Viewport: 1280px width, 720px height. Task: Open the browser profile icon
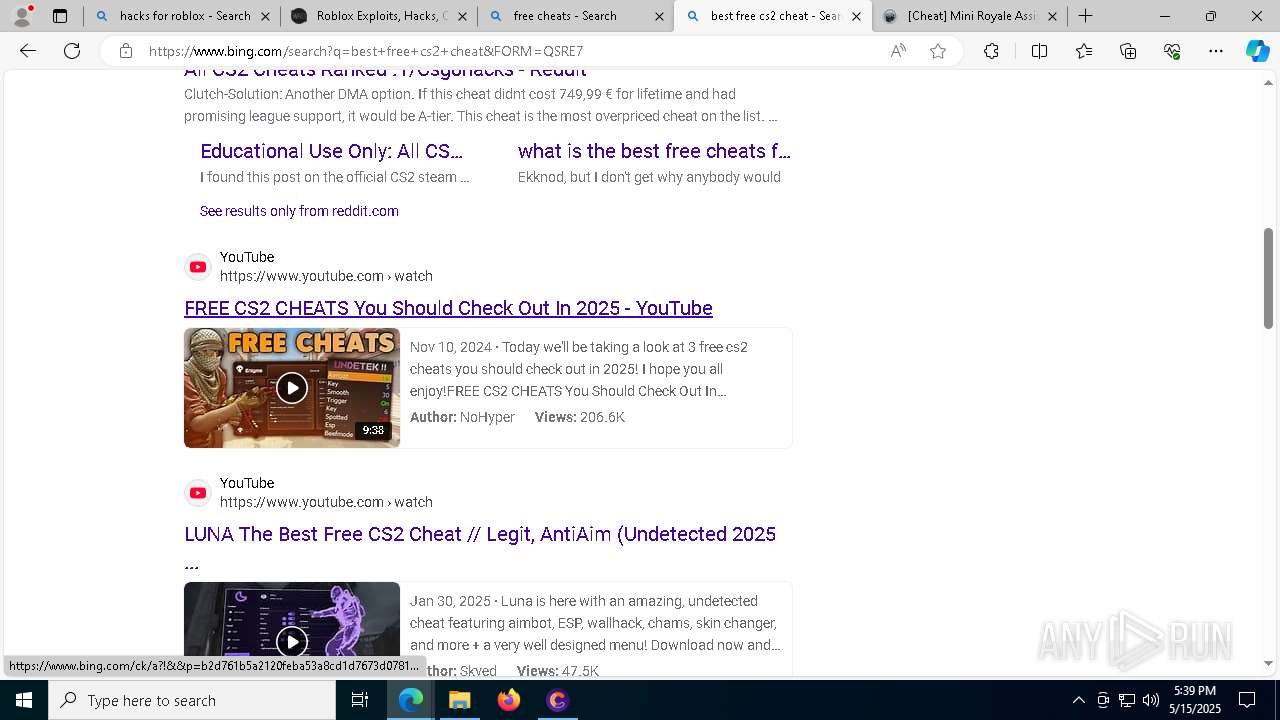point(22,16)
